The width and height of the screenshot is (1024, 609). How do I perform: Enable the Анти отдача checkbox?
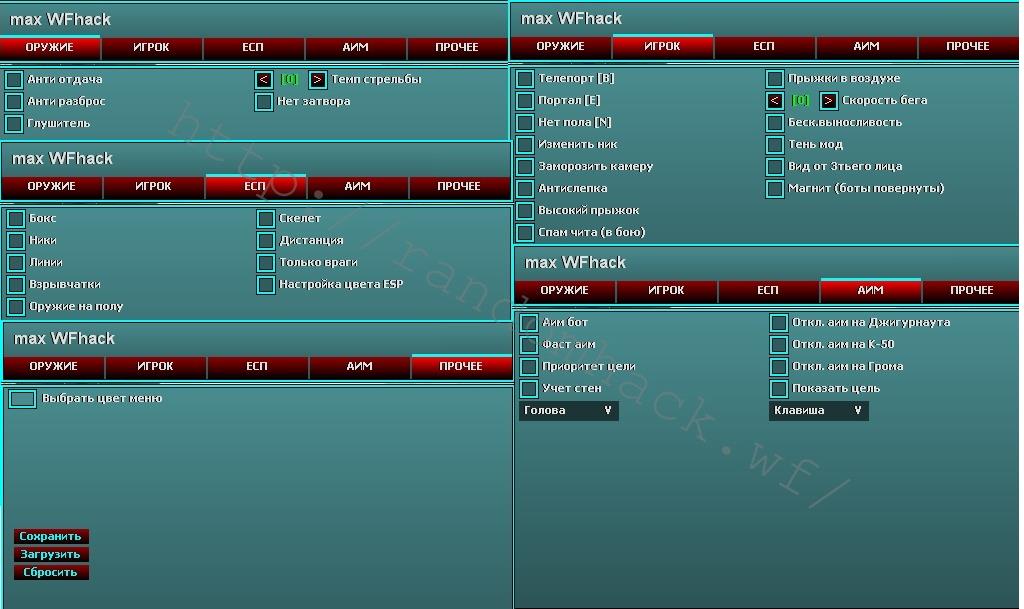point(14,80)
